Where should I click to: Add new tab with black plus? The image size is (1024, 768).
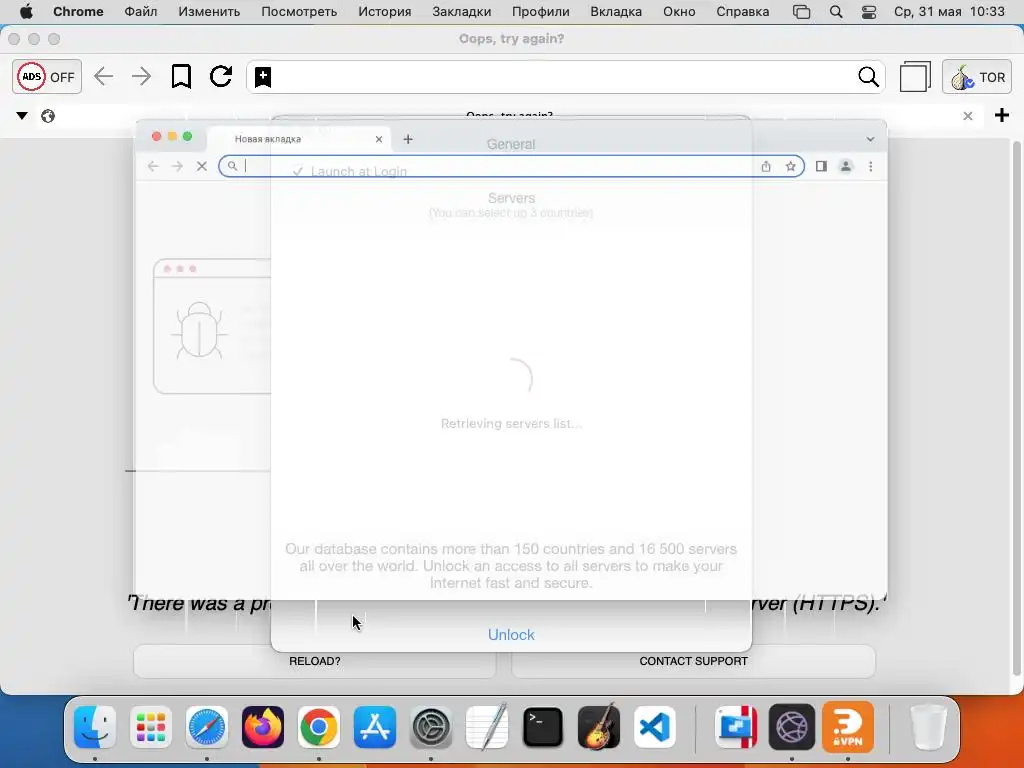point(1002,116)
